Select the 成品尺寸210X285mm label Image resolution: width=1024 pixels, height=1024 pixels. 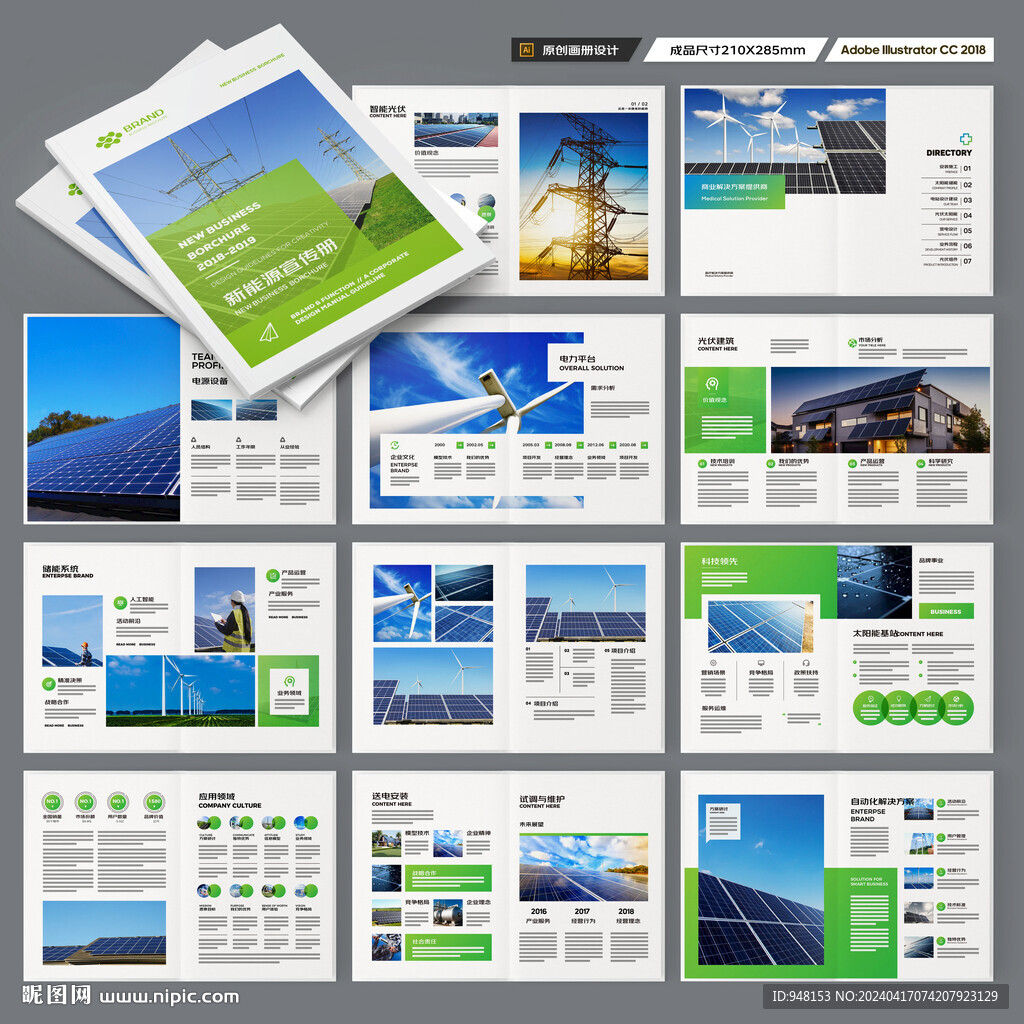click(x=737, y=50)
